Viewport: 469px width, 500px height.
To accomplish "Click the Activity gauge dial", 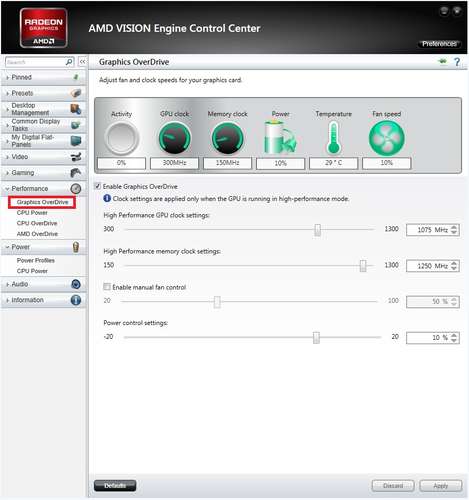I will tap(122, 138).
